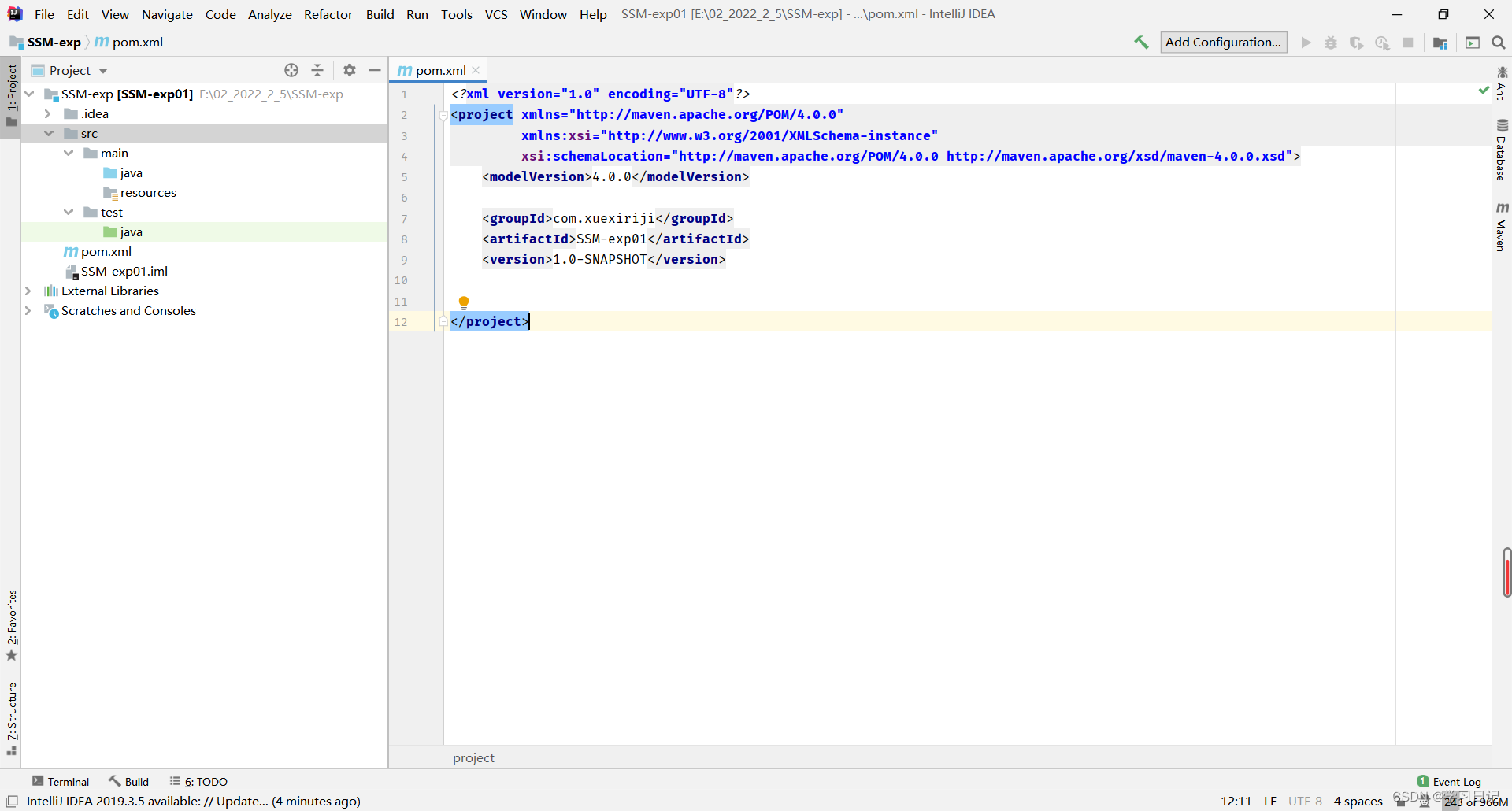Click the Run play icon in toolbar
1512x811 pixels.
click(x=1306, y=43)
